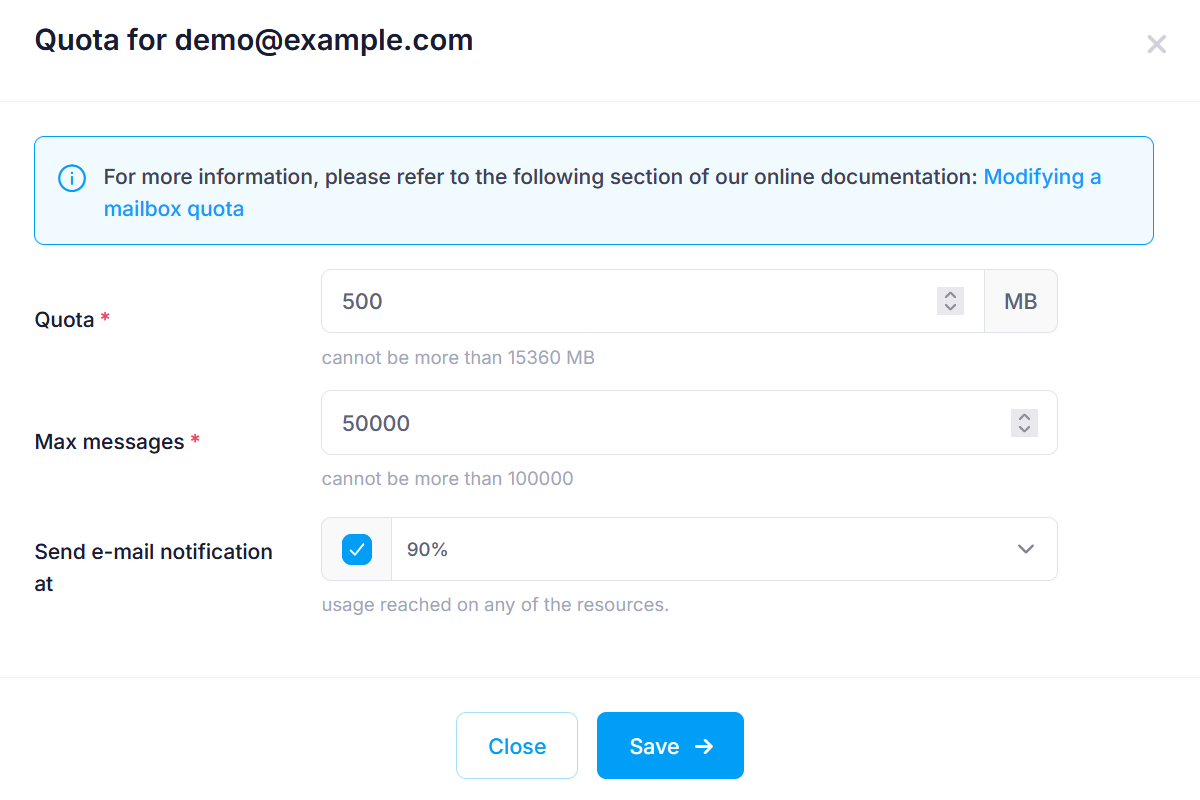1200x800 pixels.
Task: Click the info icon in the documentation notice
Action: pyautogui.click(x=72, y=178)
